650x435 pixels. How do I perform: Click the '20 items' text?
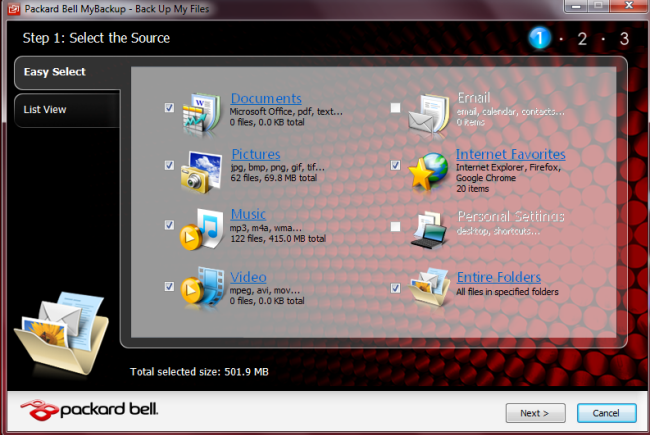[x=473, y=189]
